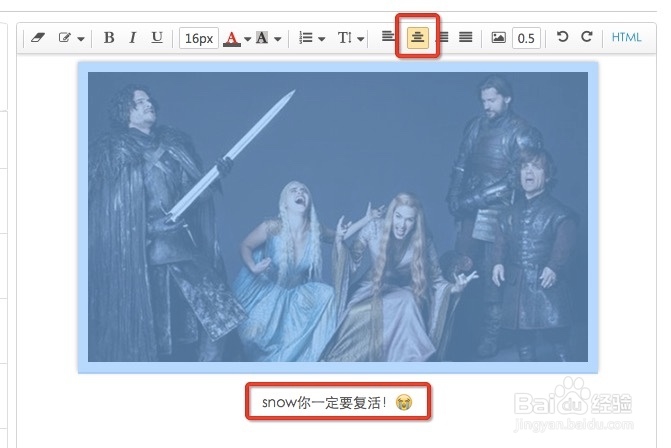Justify text alignment
The image size is (671, 448).
(x=466, y=37)
